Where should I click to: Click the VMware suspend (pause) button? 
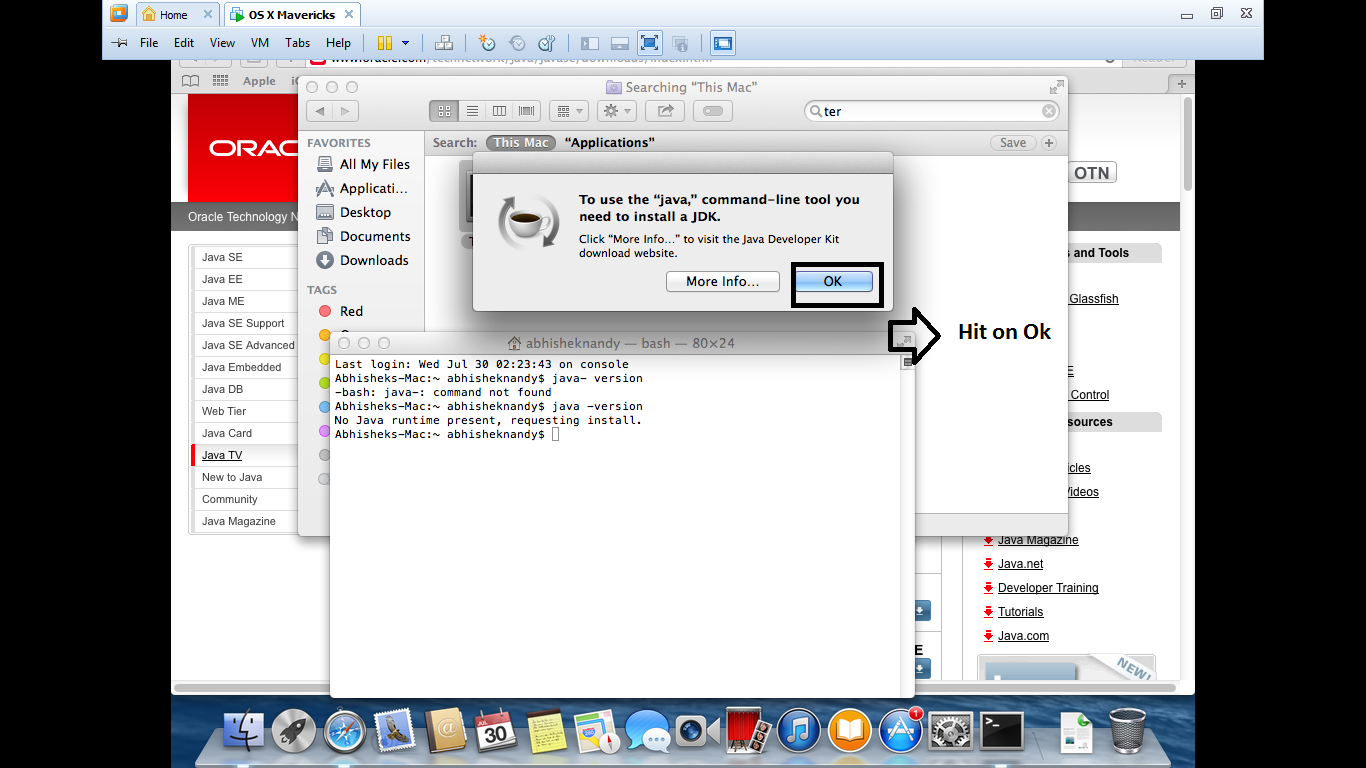[385, 43]
